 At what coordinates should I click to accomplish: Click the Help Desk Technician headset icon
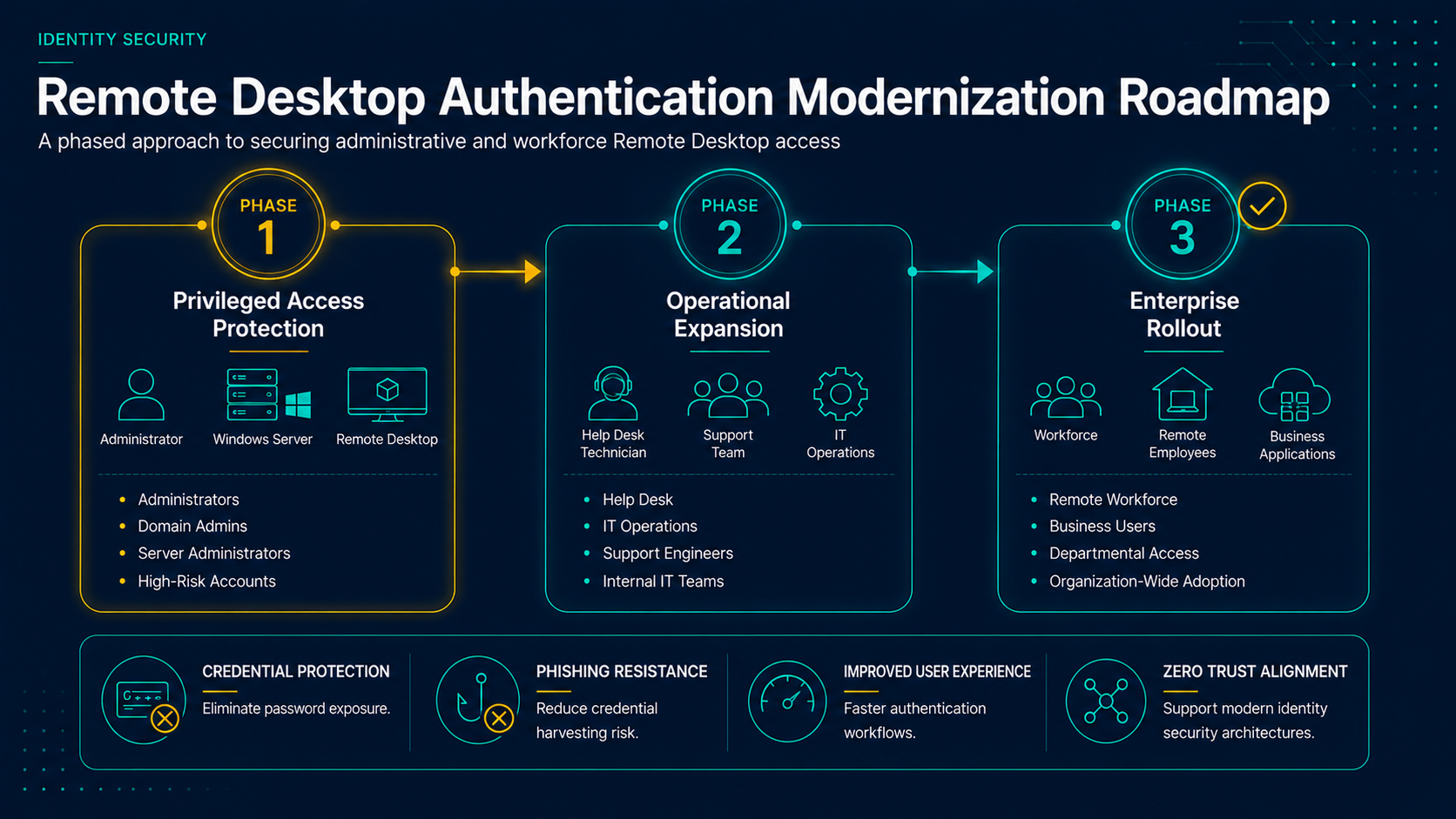tap(613, 393)
